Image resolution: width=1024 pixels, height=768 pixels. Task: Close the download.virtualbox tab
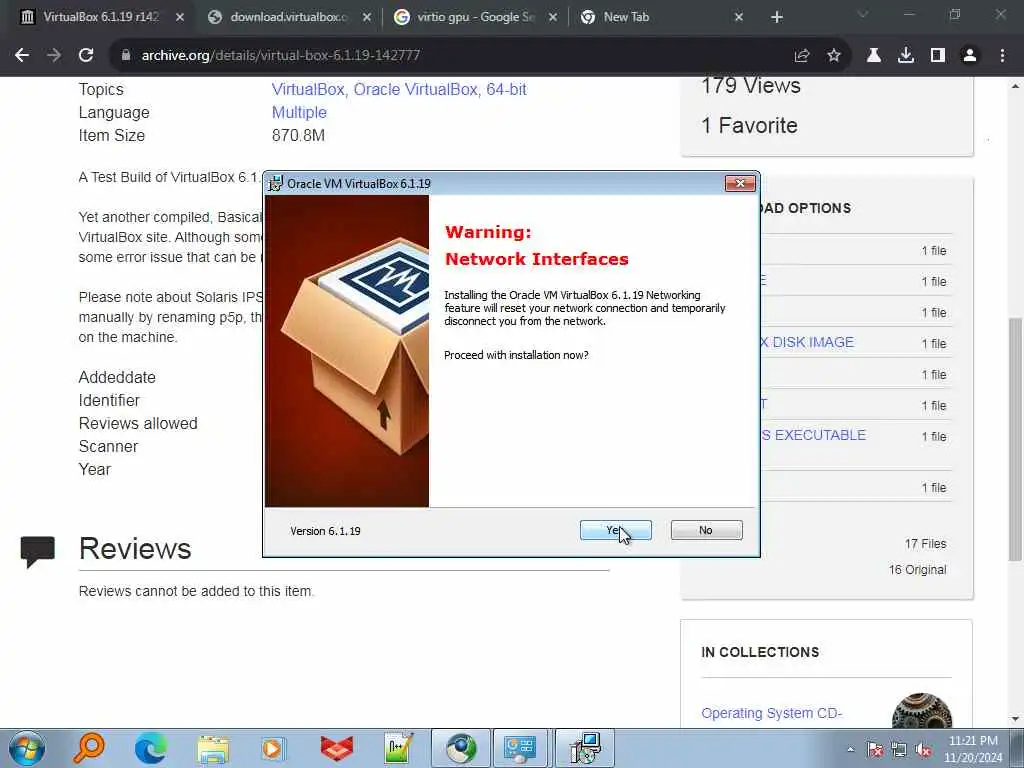[366, 17]
